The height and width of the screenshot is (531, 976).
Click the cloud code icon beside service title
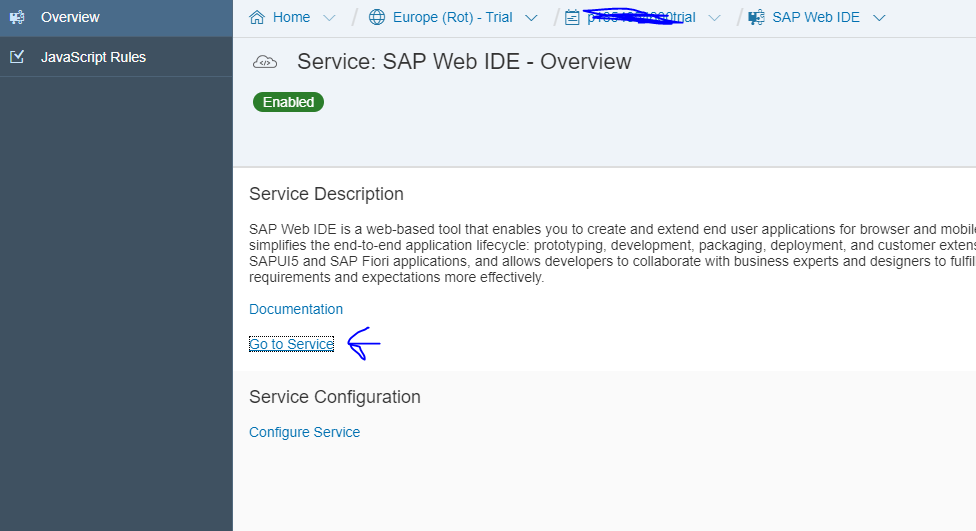[265, 62]
